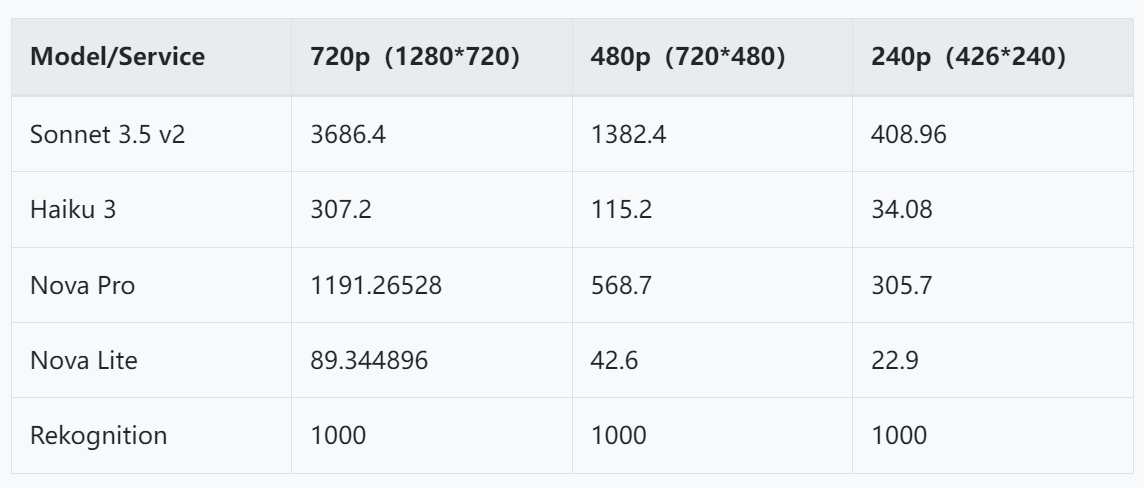Screen dimensions: 1144x488
Task: Select the 720p (1280*720) column header
Action: coord(415,57)
